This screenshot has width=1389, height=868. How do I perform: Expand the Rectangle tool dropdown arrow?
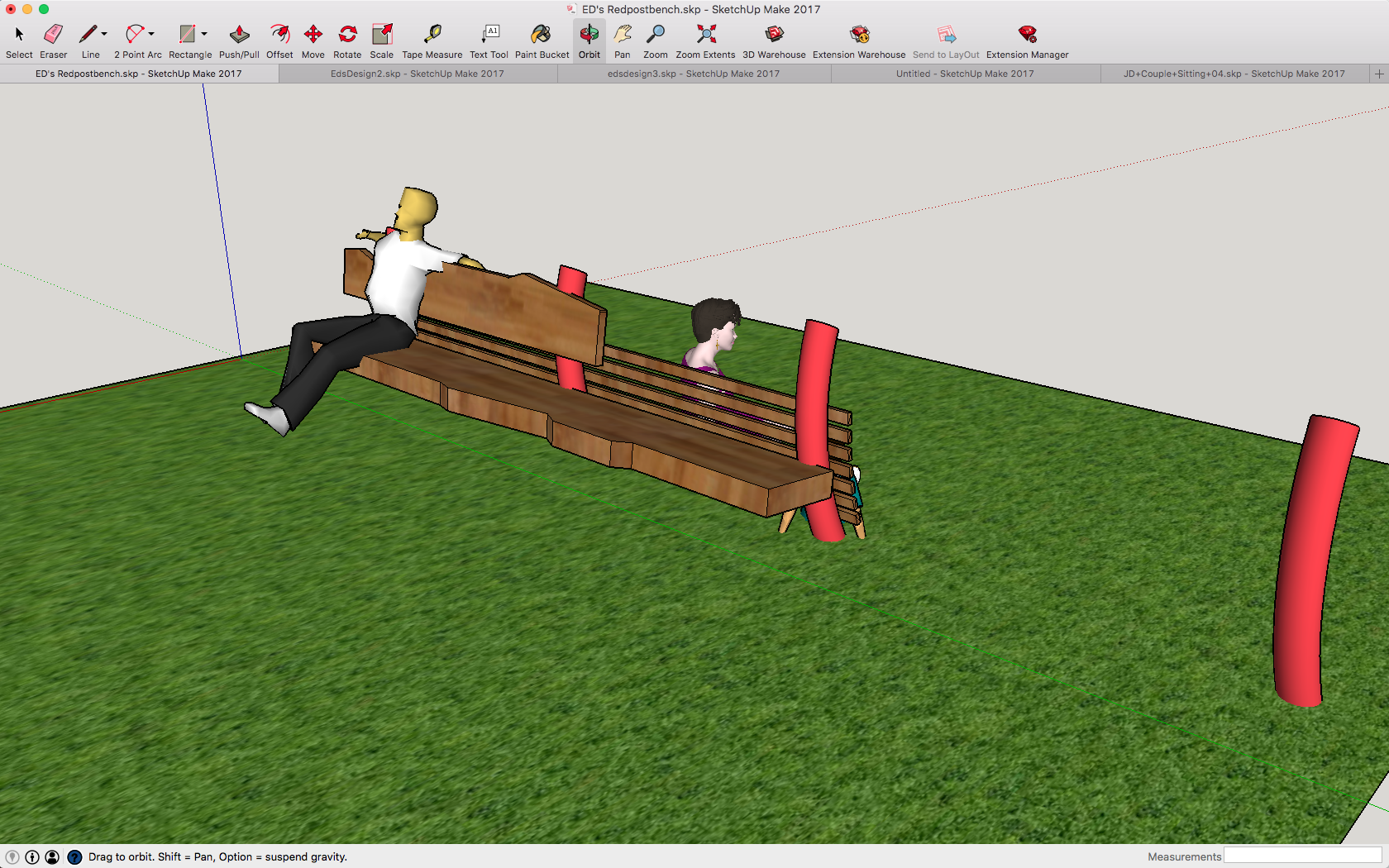point(204,34)
